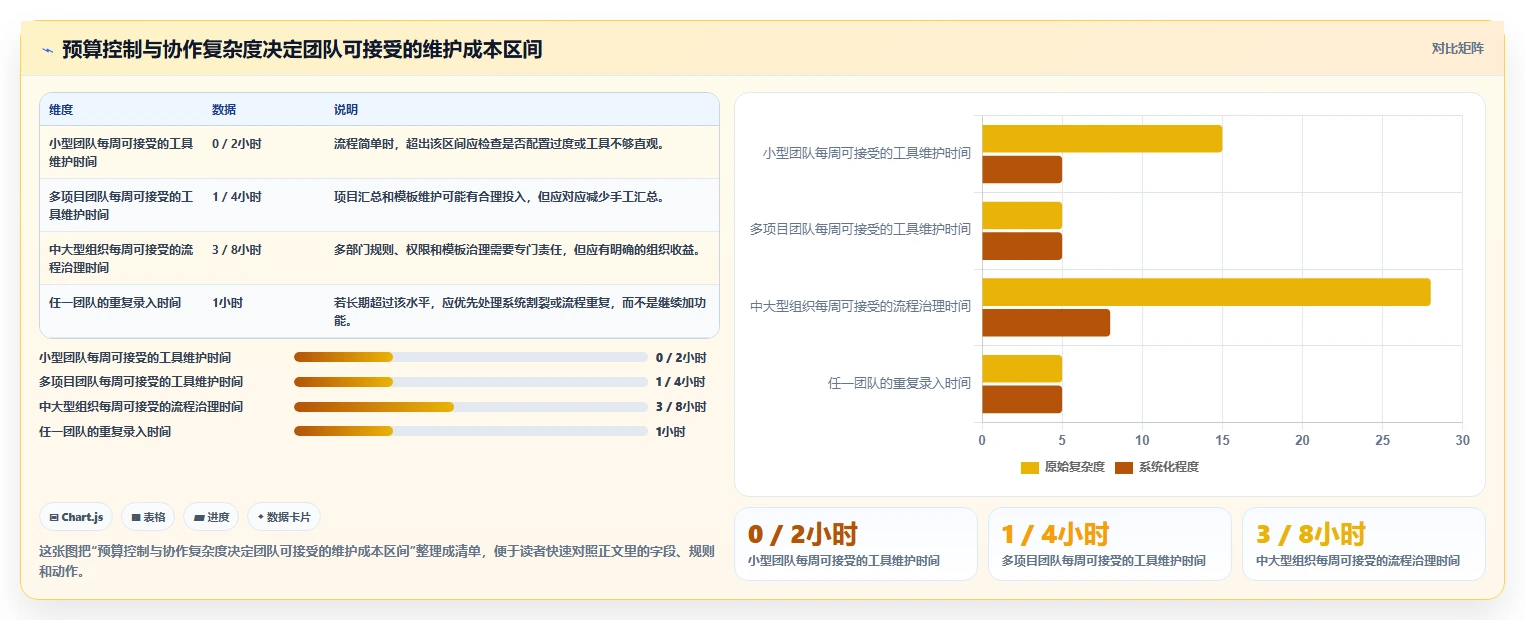Viewport: 1525px width, 620px height.
Task: Open the 1 / 4小时 data card
Action: (1110, 544)
